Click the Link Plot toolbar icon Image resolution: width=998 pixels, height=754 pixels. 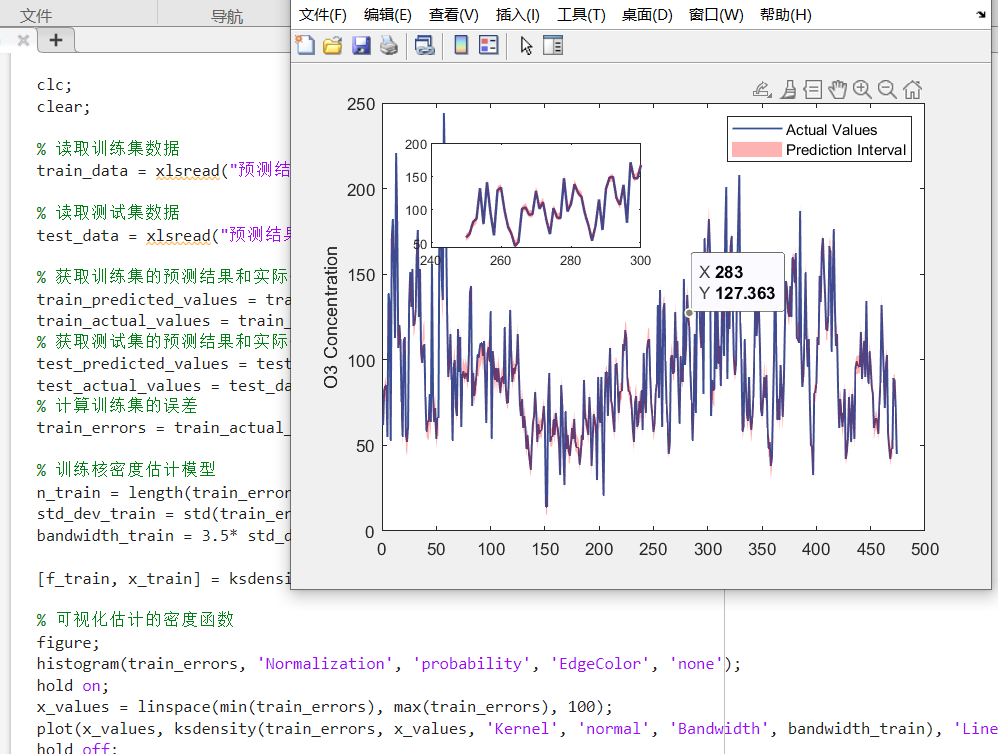click(425, 45)
